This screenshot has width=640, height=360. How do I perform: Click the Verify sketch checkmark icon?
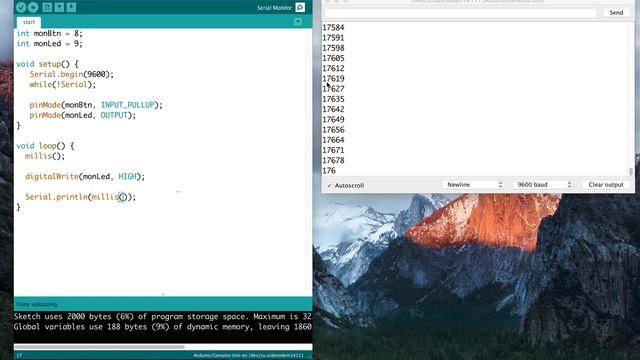tap(21, 7)
